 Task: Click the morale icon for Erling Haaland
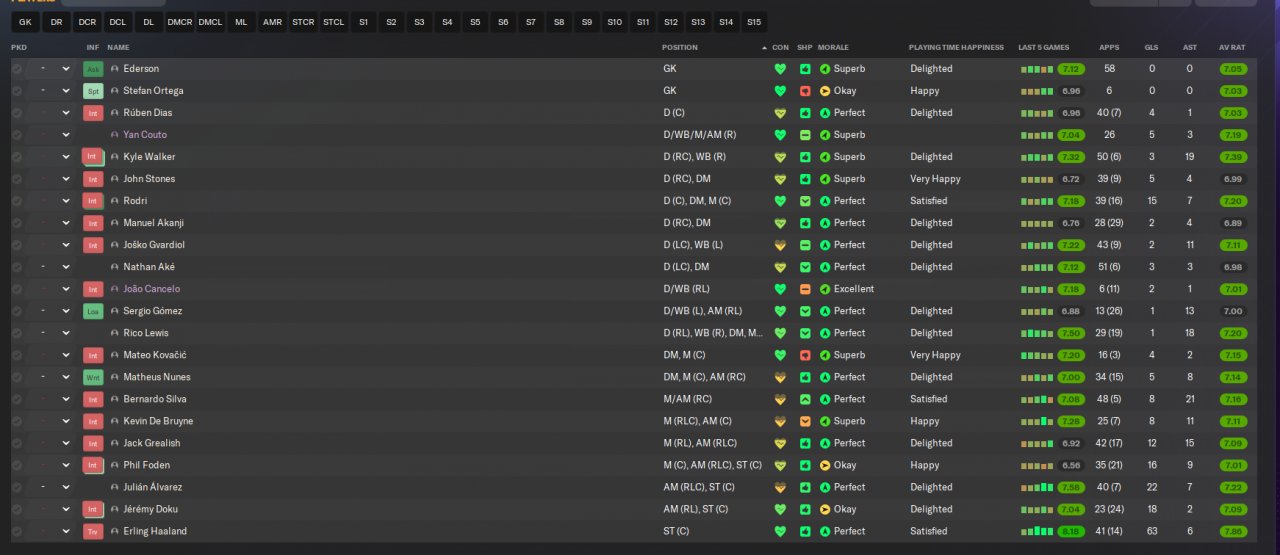(x=825, y=531)
